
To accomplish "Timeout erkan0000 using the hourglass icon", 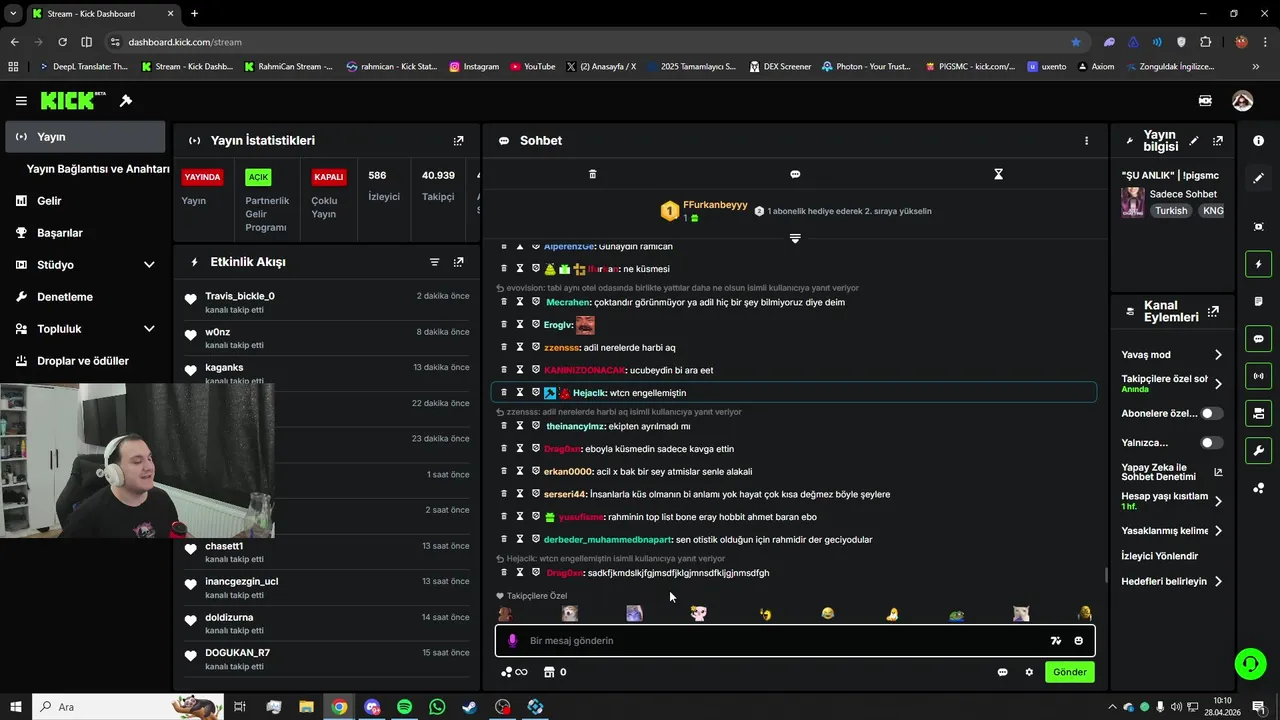I will 520,471.
